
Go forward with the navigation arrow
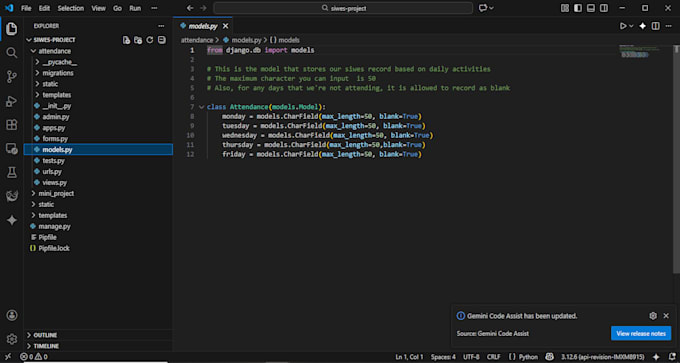(x=203, y=8)
